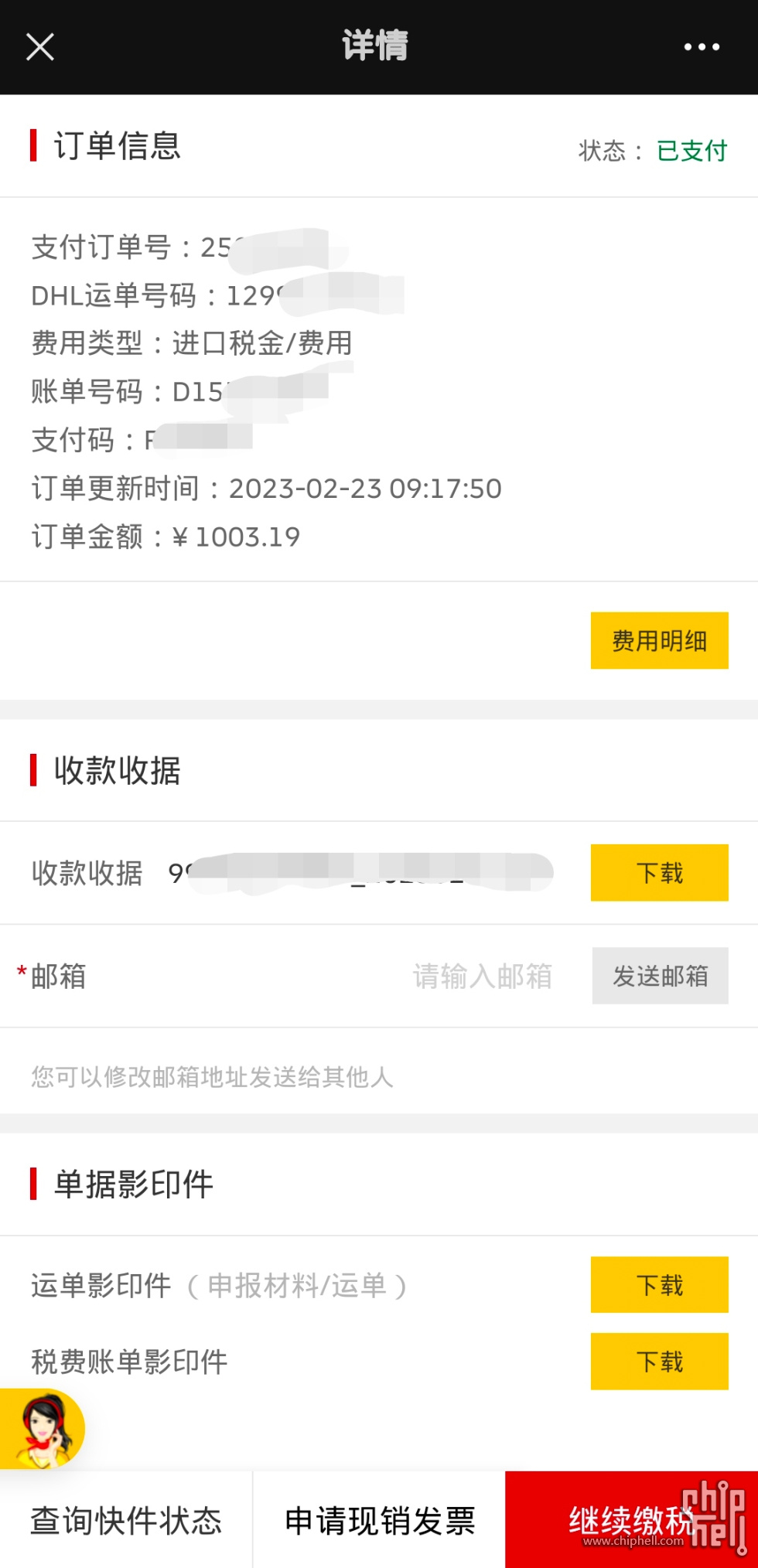Download the 收款收据 receipt
Image resolution: width=758 pixels, height=1568 pixels.
pos(659,873)
